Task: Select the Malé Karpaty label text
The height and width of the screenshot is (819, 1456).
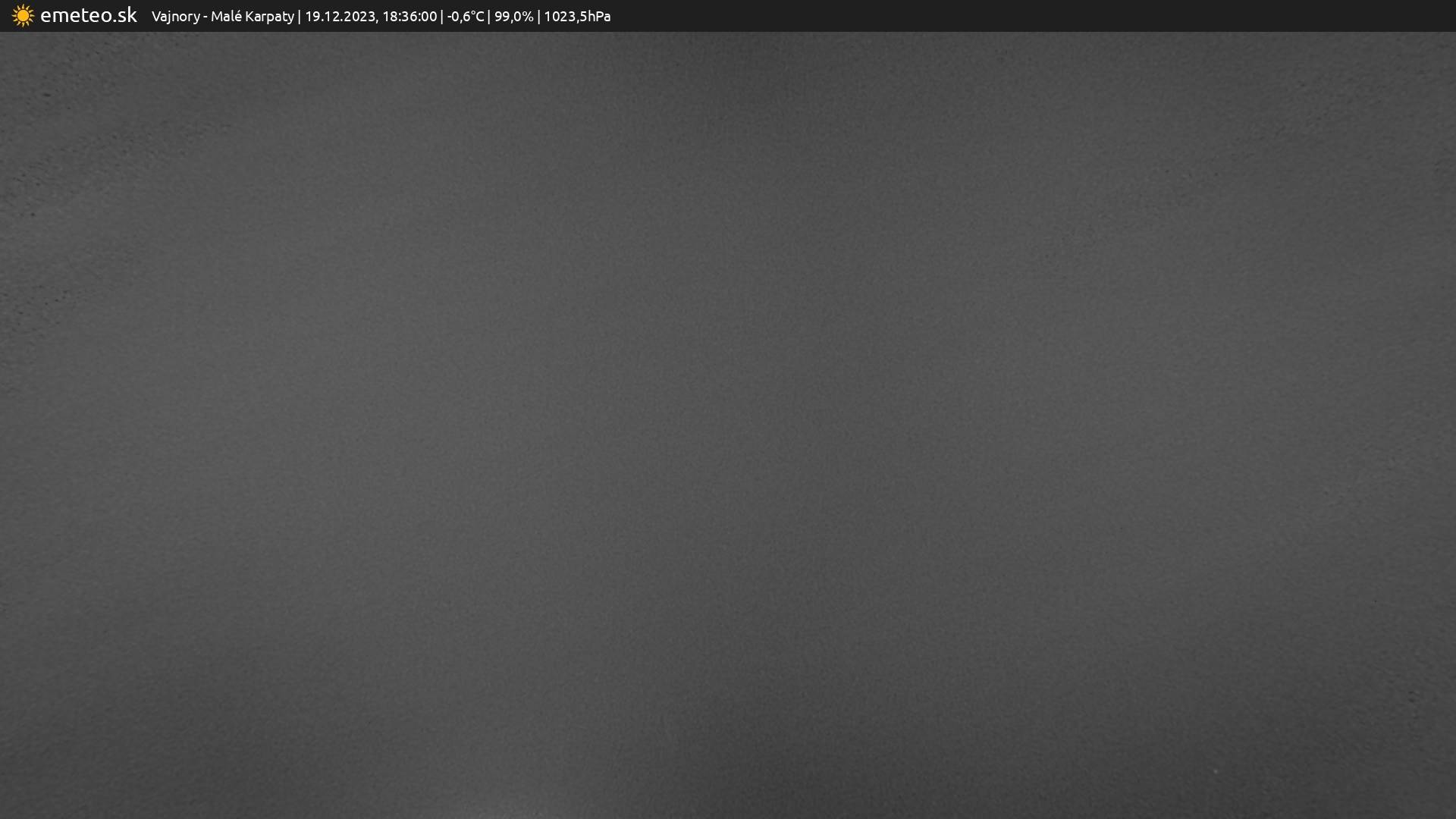Action: coord(252,16)
